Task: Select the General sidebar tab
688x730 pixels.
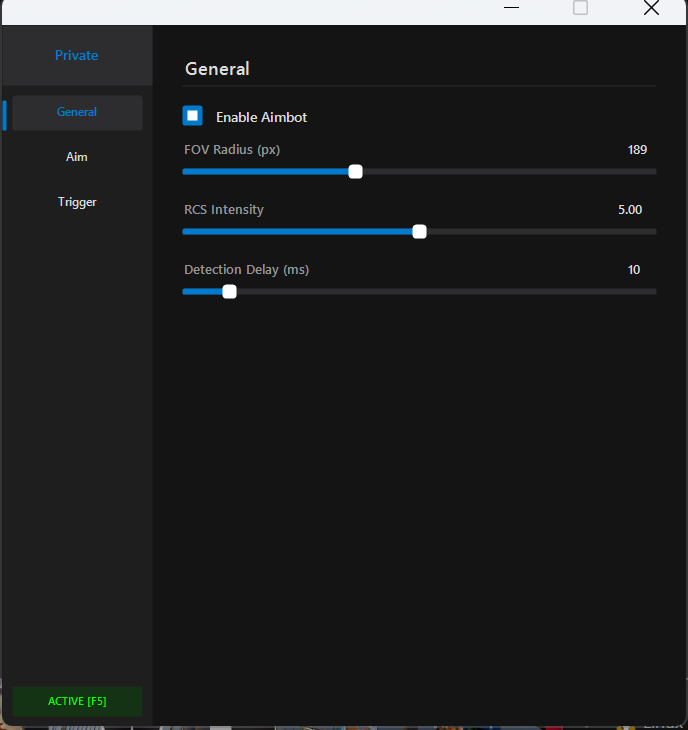Action: pos(77,112)
